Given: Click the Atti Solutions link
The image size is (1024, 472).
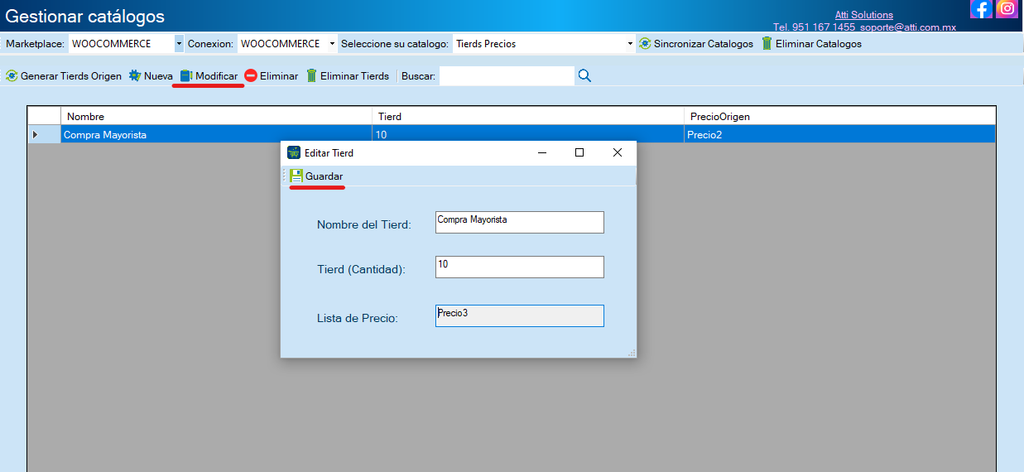Looking at the screenshot, I should click(863, 14).
